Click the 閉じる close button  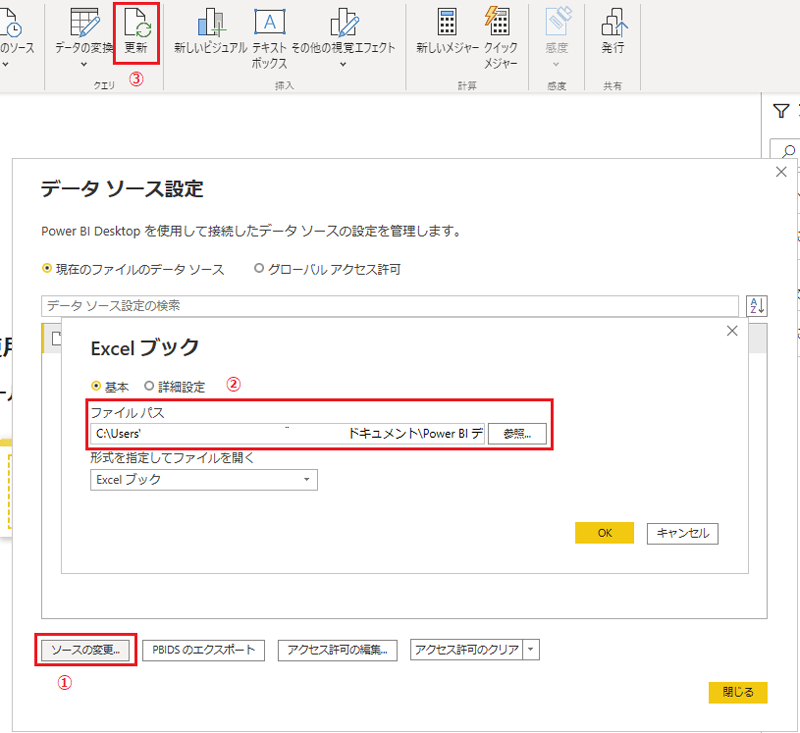pyautogui.click(x=738, y=693)
